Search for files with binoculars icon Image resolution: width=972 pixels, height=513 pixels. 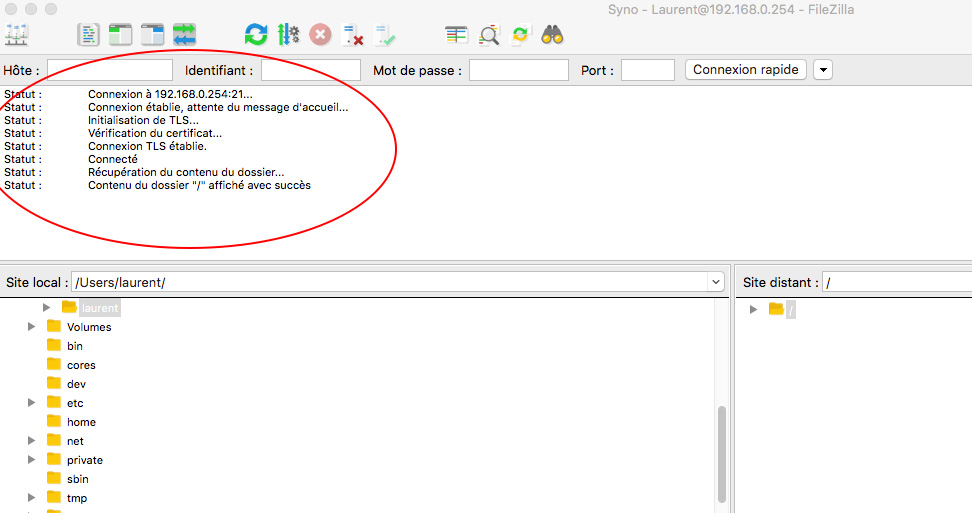(552, 35)
